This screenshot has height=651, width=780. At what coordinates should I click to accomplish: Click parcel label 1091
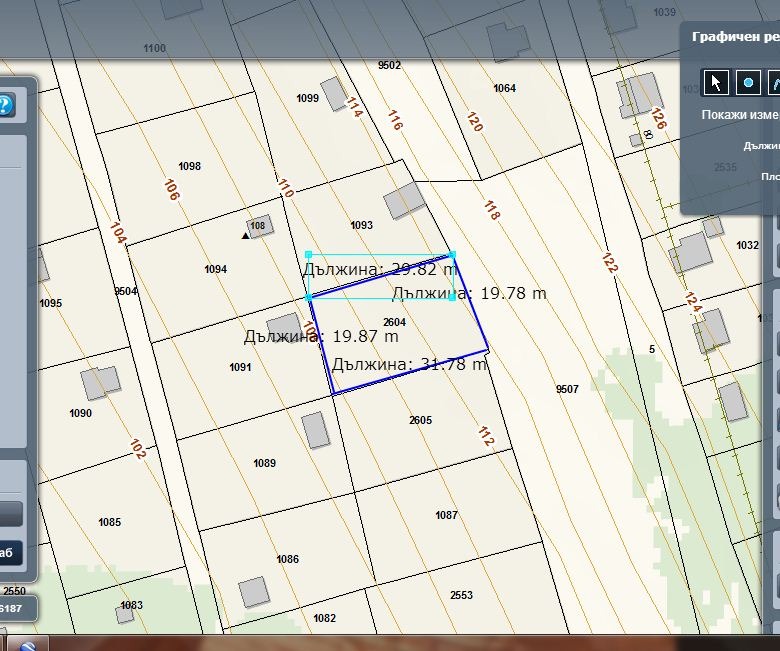[x=240, y=368]
